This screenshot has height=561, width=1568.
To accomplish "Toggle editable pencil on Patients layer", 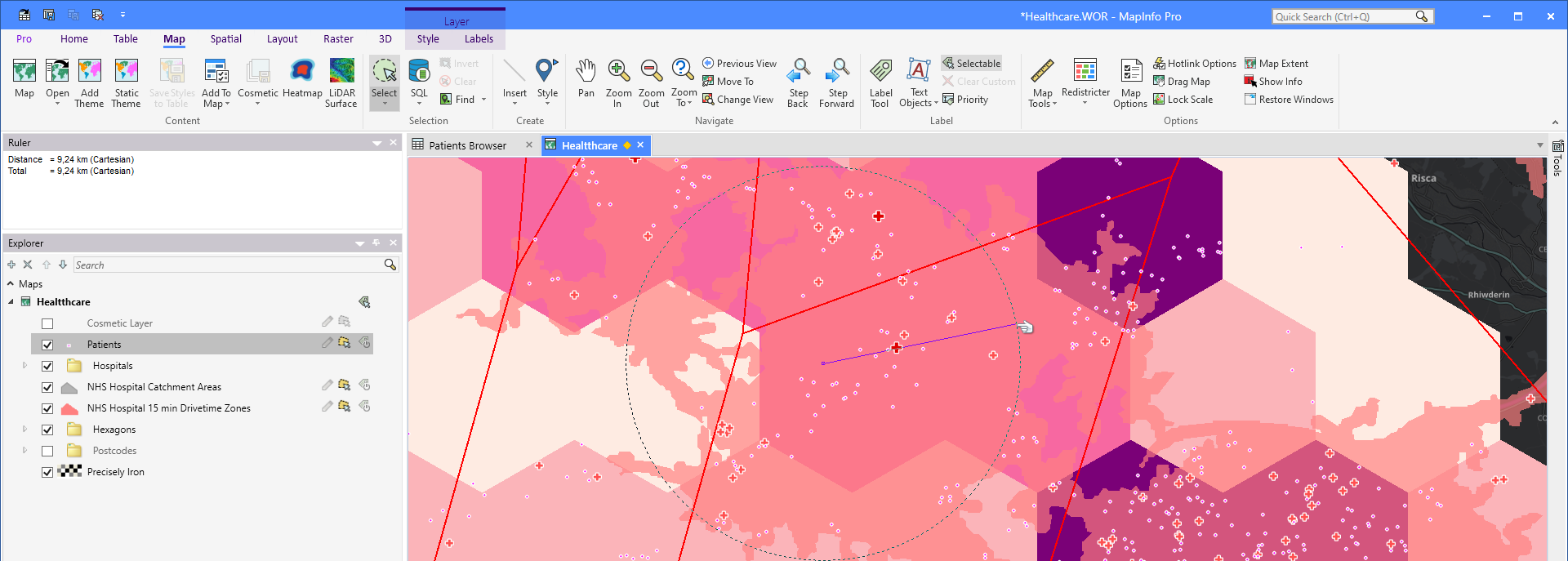I will tap(327, 343).
